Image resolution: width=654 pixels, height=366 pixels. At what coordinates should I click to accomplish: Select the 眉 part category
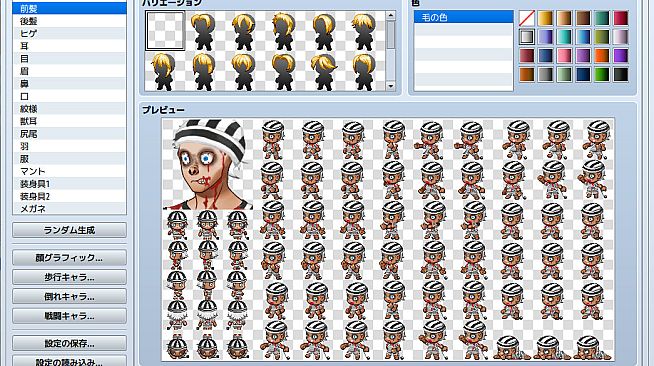69,71
